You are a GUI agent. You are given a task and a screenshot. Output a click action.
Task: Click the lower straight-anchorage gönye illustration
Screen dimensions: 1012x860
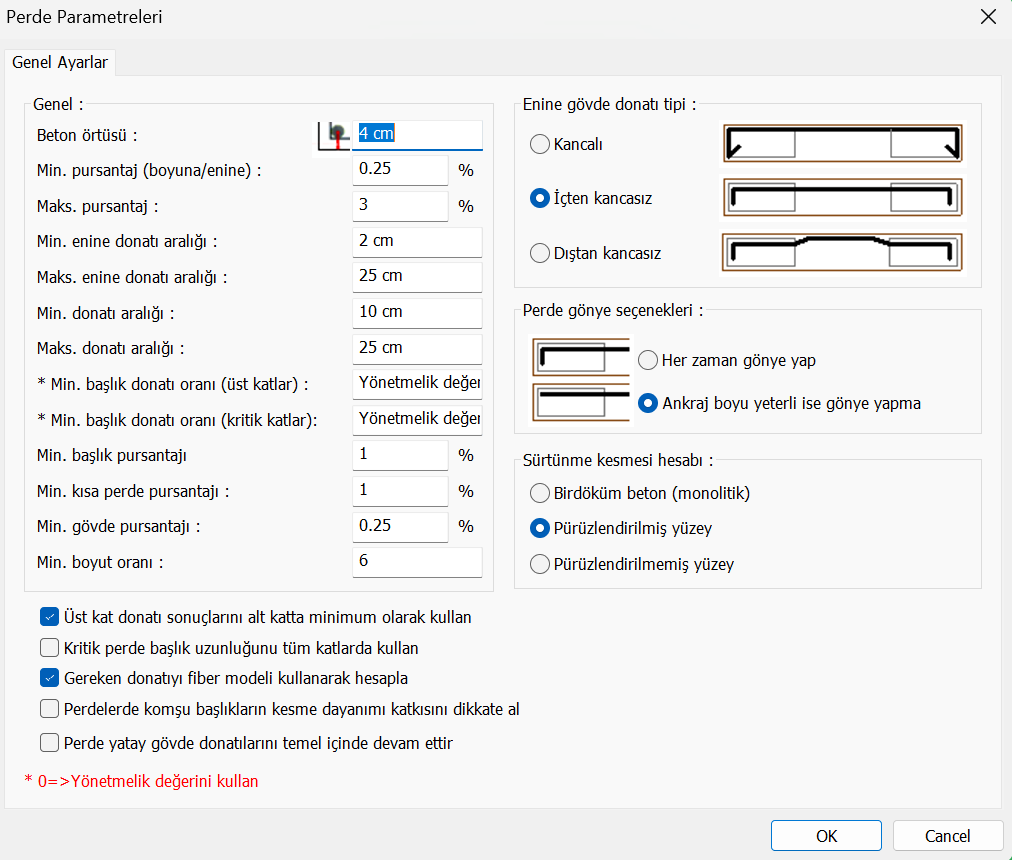pyautogui.click(x=581, y=404)
